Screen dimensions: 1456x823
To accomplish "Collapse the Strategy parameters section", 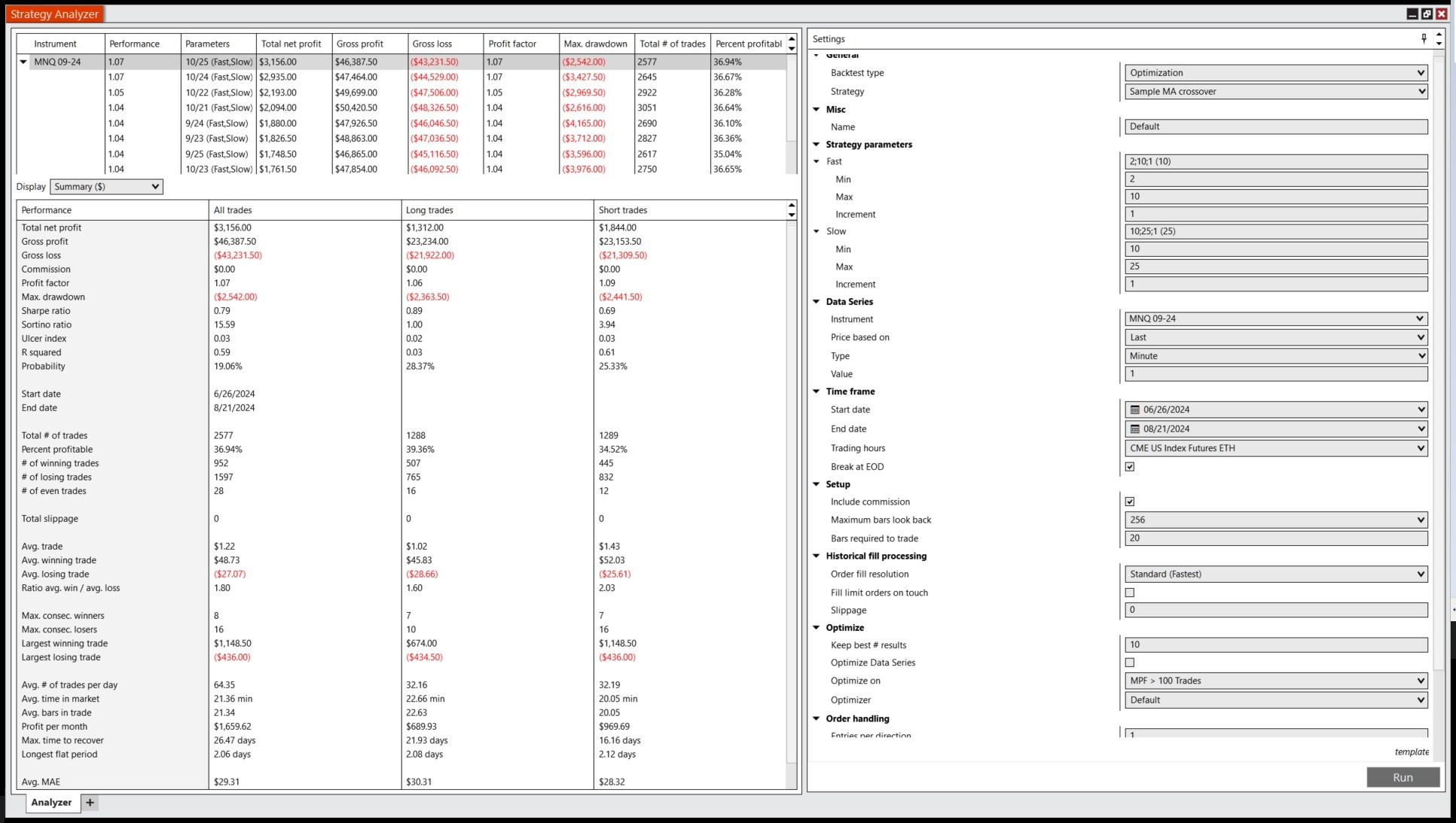I will click(x=817, y=145).
